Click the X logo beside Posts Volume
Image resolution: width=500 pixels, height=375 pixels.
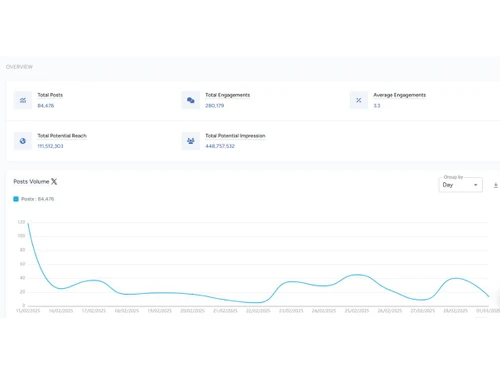pyautogui.click(x=54, y=182)
